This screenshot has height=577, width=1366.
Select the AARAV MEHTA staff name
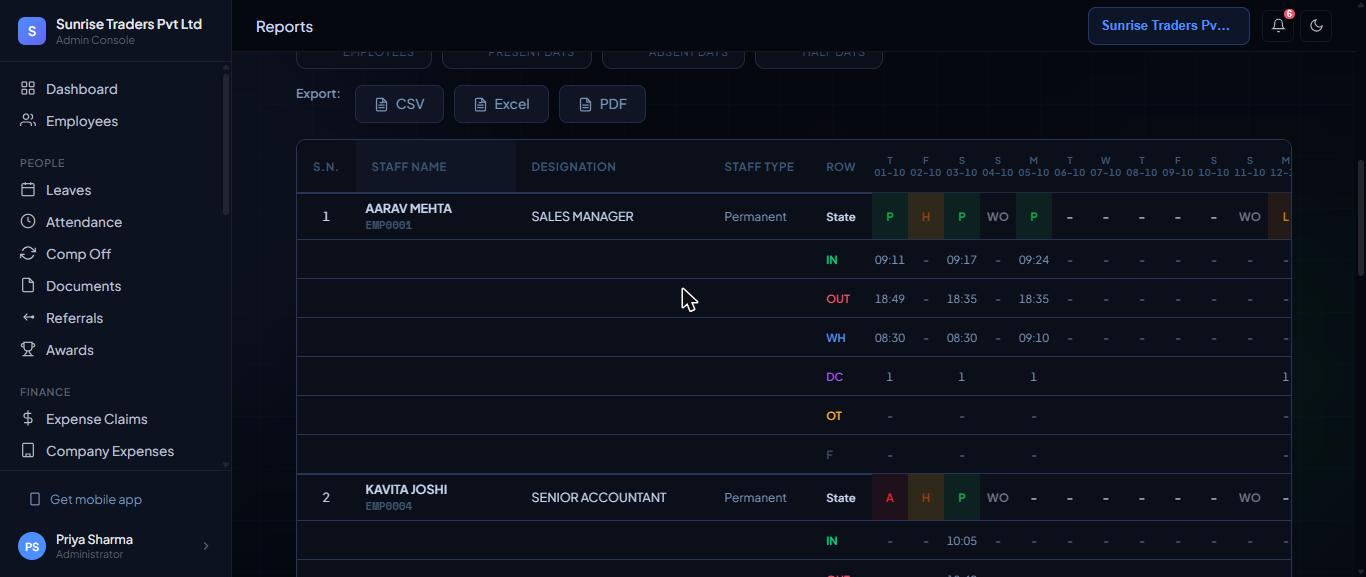click(408, 209)
